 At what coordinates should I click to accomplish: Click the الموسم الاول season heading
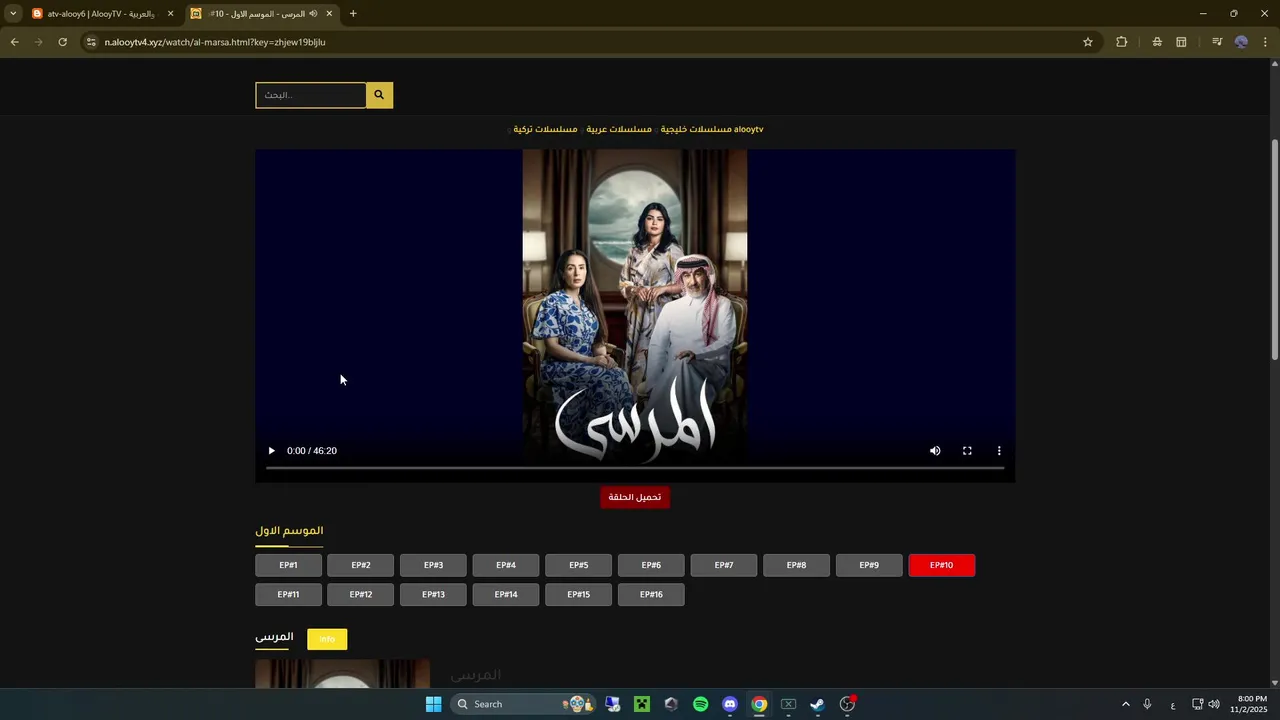pyautogui.click(x=289, y=531)
